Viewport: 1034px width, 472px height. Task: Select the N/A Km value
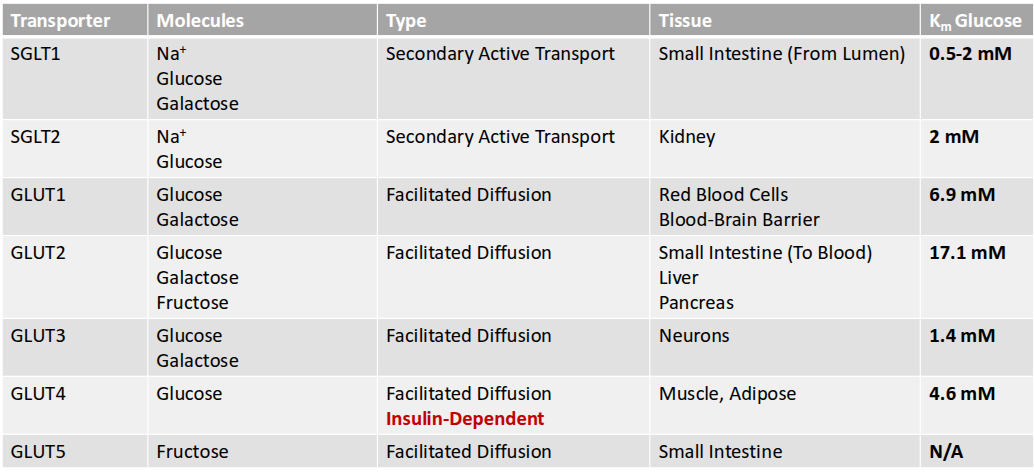click(946, 452)
